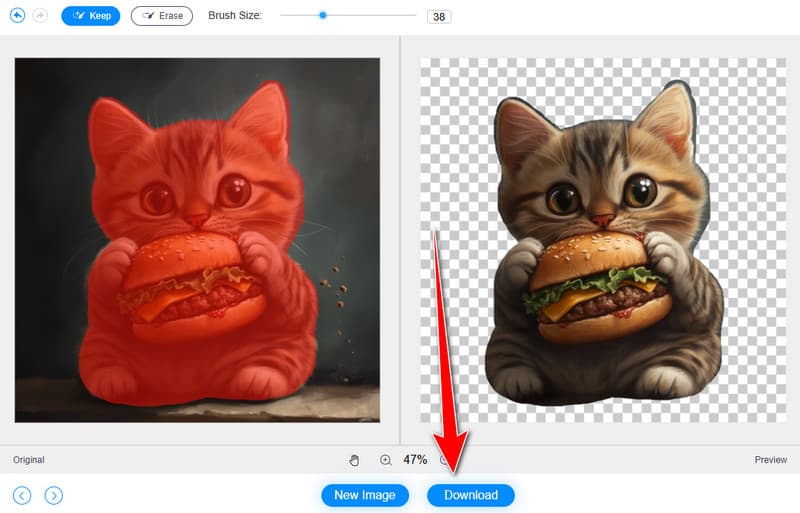Zoom out with the magnifier minus icon

tap(445, 460)
